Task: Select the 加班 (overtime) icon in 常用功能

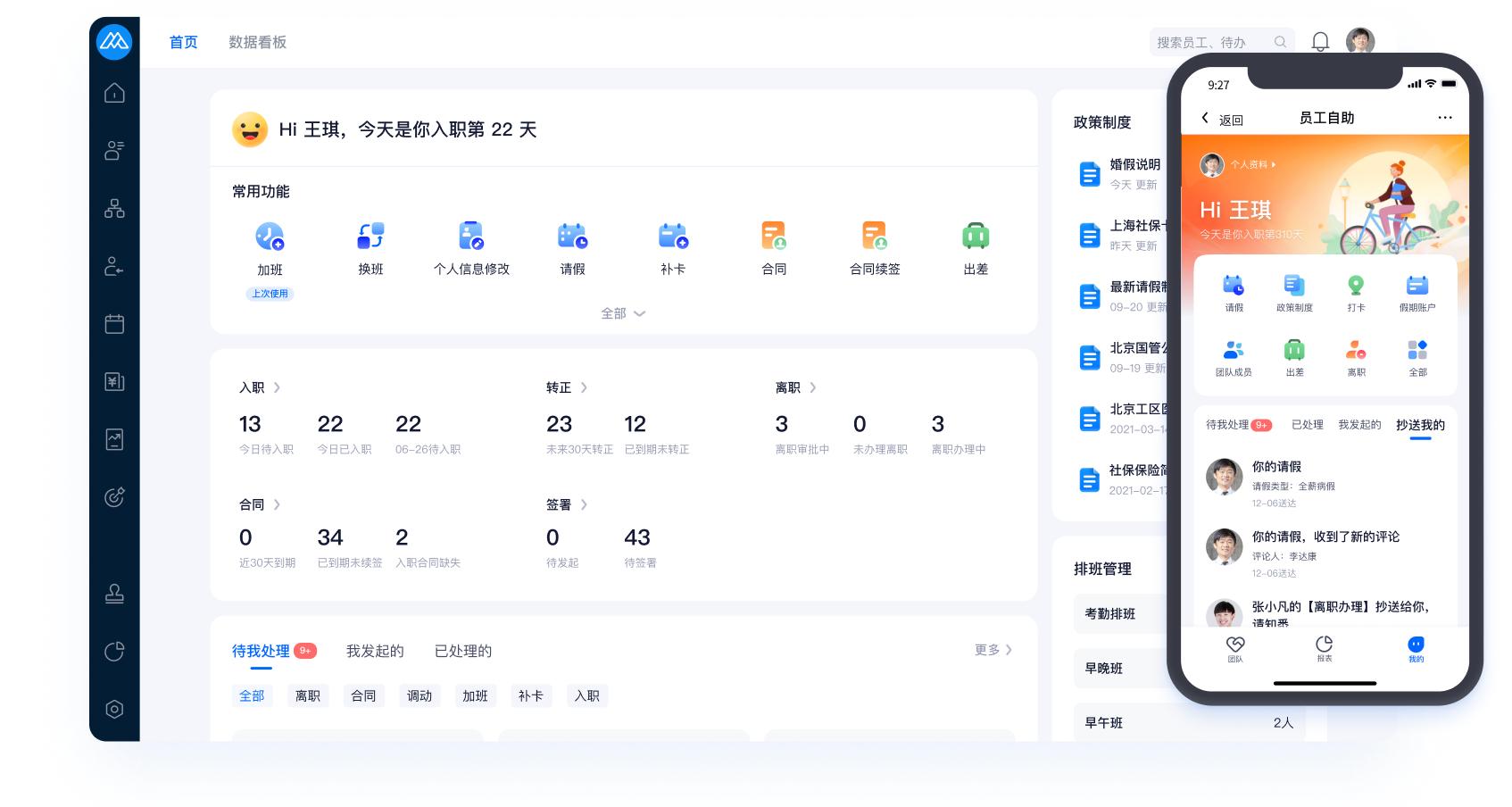Action: pyautogui.click(x=270, y=237)
